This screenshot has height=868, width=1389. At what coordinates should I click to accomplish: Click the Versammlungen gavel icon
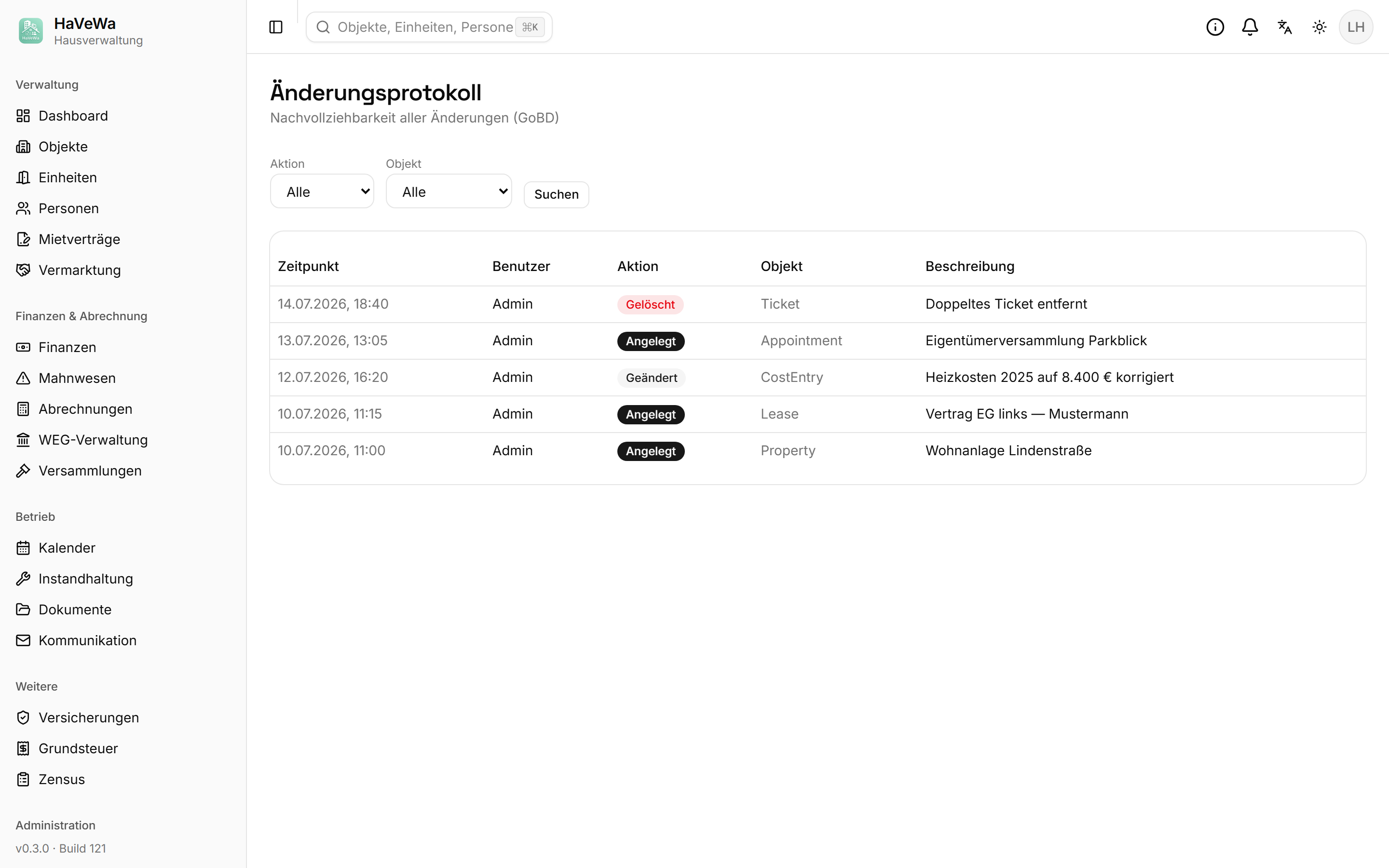click(23, 471)
